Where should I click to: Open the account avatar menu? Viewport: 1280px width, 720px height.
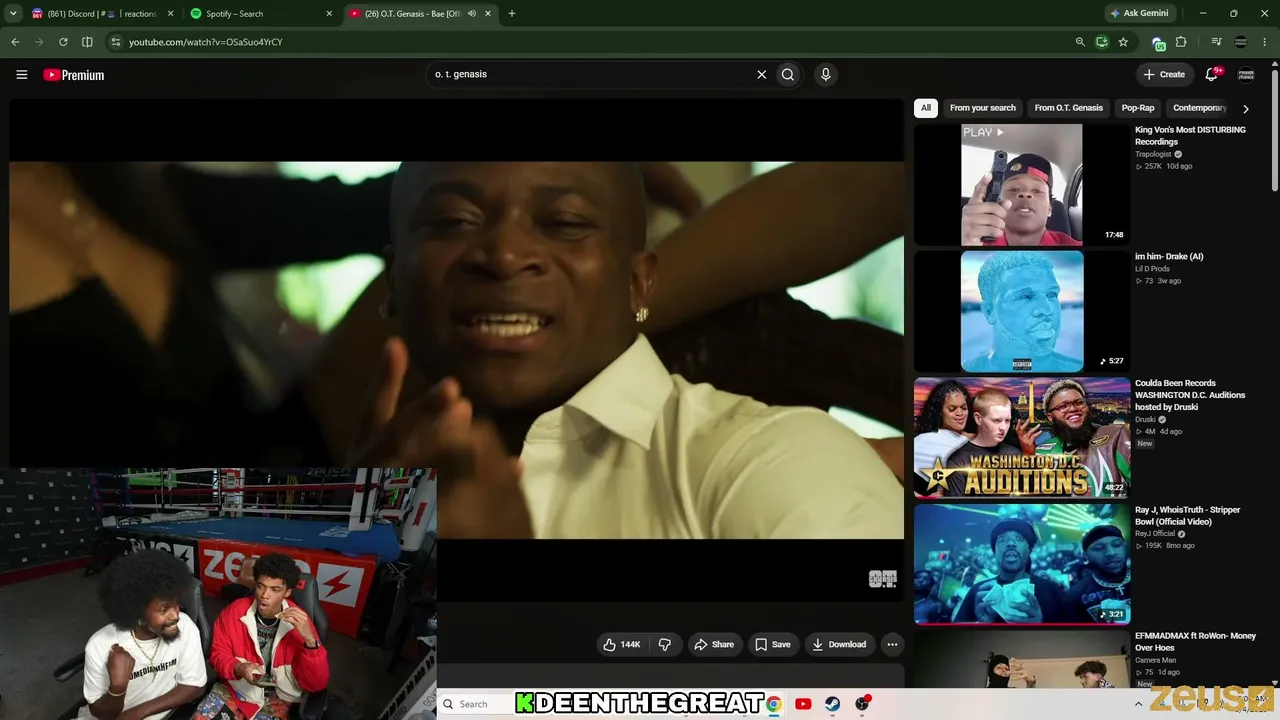tap(1246, 75)
